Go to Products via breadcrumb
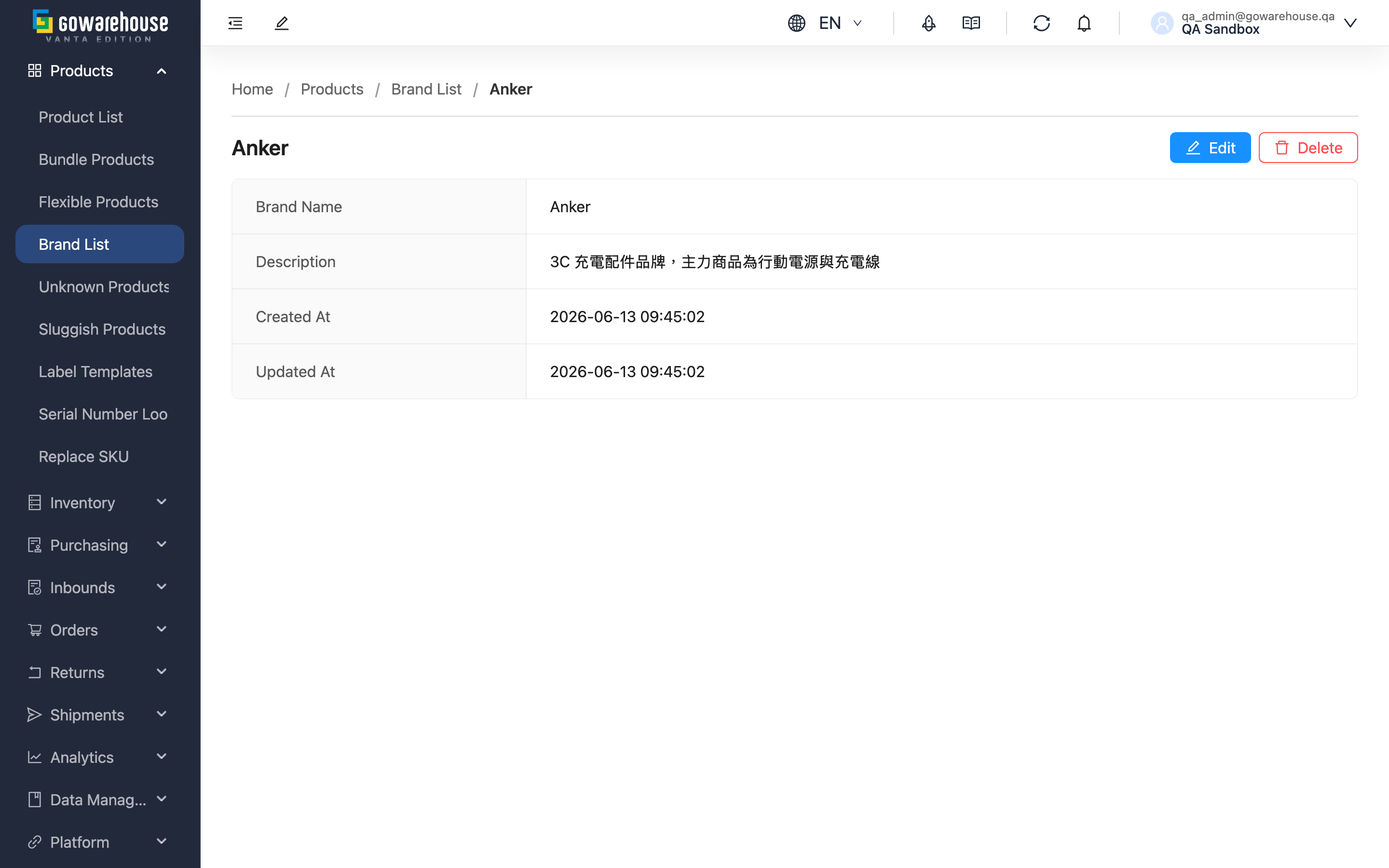The image size is (1389, 868). coord(332,89)
